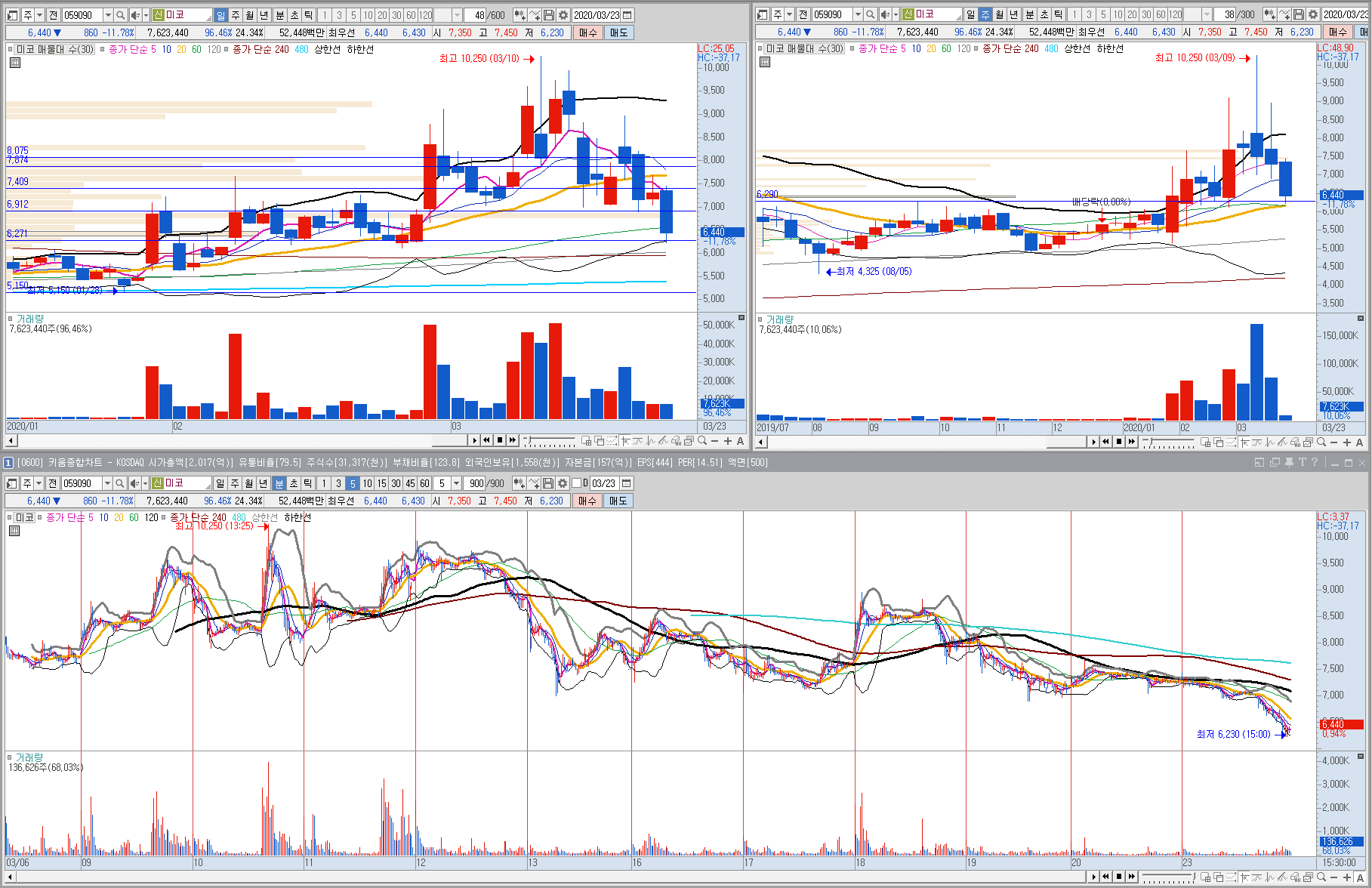
Task: Open the calendar next to 2020/03/23 in daily chart
Action: 627,15
